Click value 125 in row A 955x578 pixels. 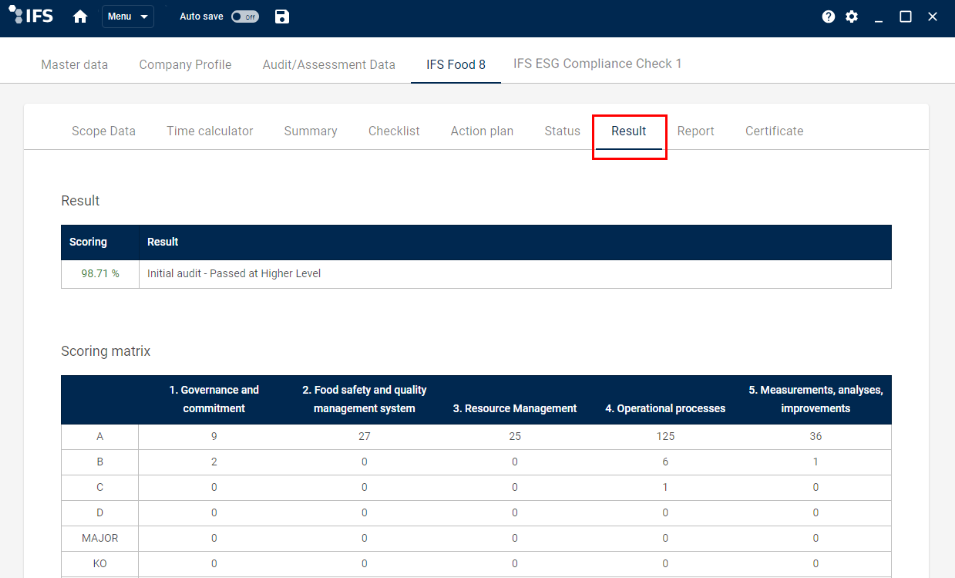coord(665,436)
